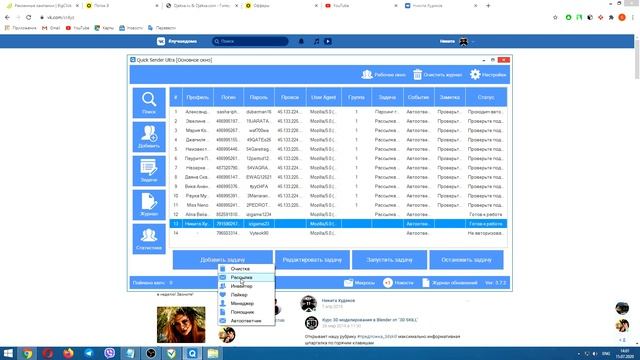Sort table by Пароль column header
This screenshot has height=360, width=640.
click(259, 97)
